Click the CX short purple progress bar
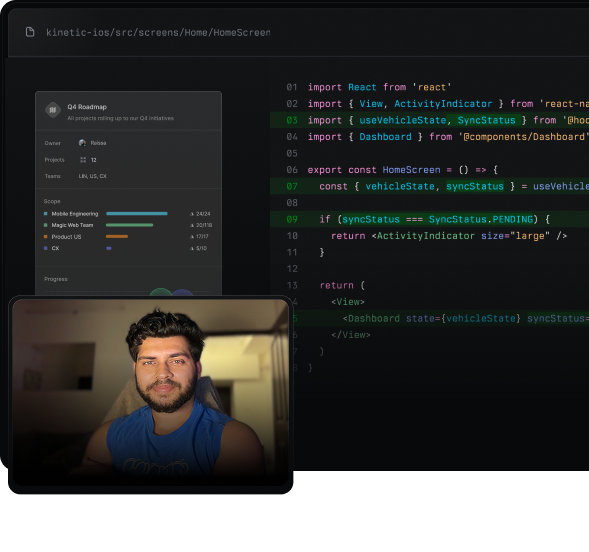Screen dimensions: 589x552 point(109,248)
